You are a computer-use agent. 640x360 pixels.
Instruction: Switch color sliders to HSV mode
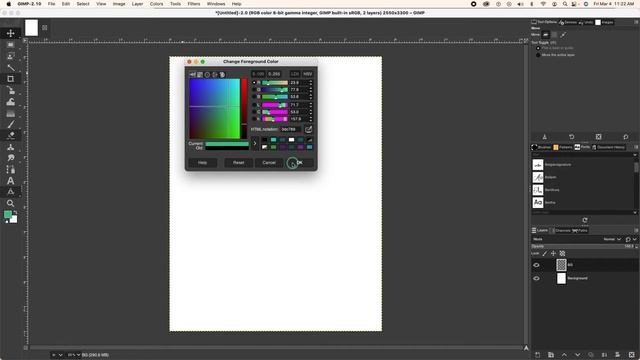click(x=307, y=74)
